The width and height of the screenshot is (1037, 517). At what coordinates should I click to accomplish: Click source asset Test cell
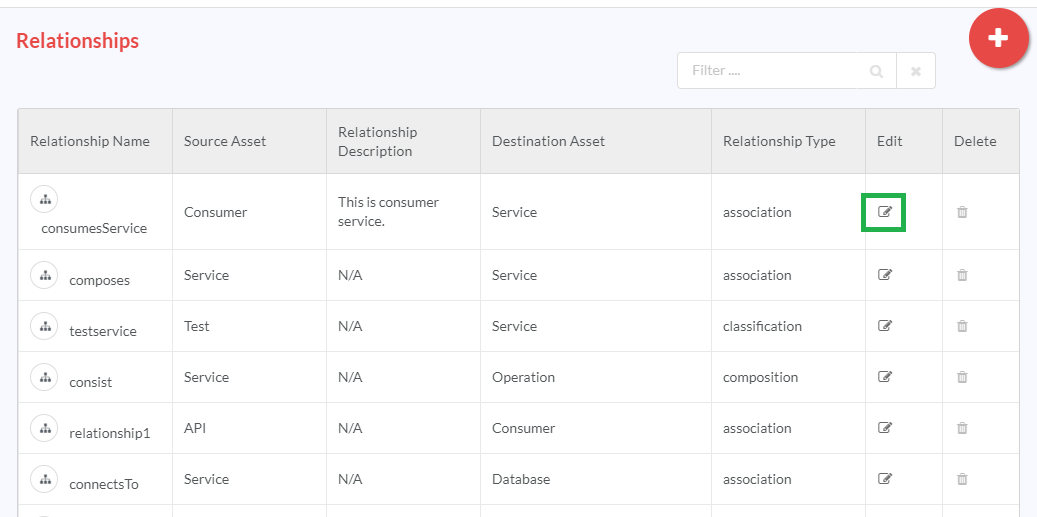pos(196,326)
